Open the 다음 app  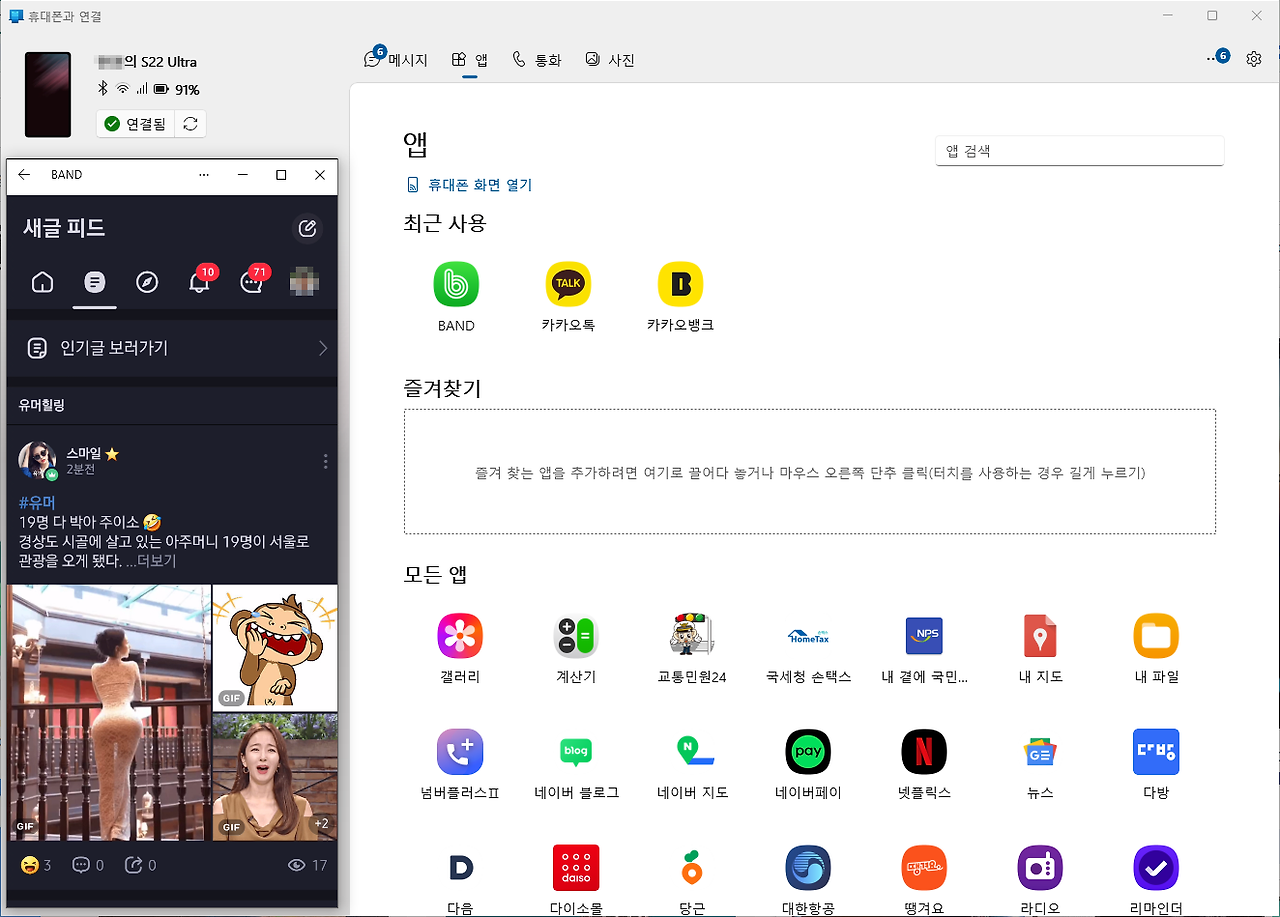coord(460,868)
